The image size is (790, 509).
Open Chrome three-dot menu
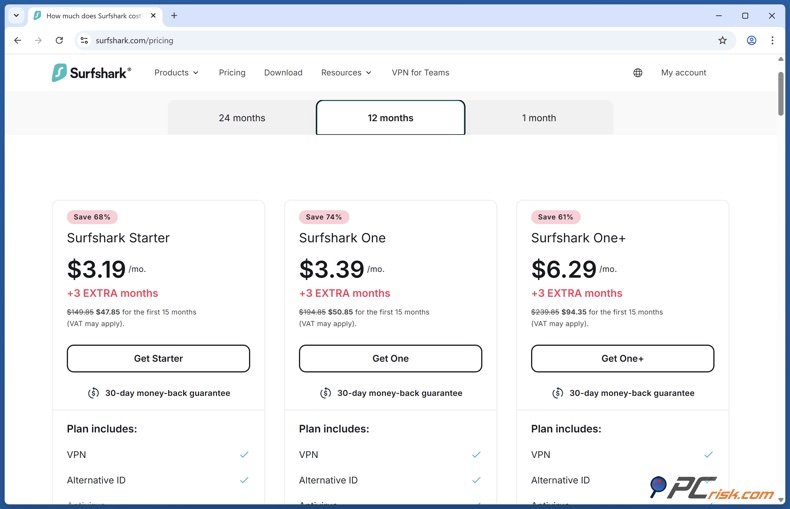[772, 41]
